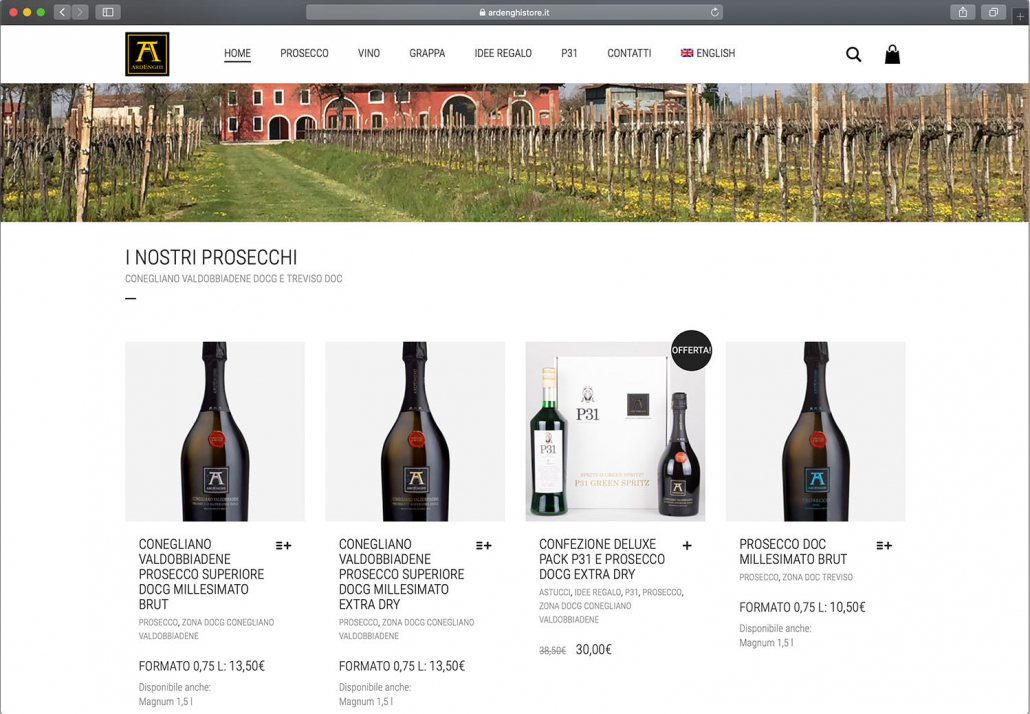This screenshot has width=1030, height=714.
Task: Switch site language to English
Action: [707, 53]
